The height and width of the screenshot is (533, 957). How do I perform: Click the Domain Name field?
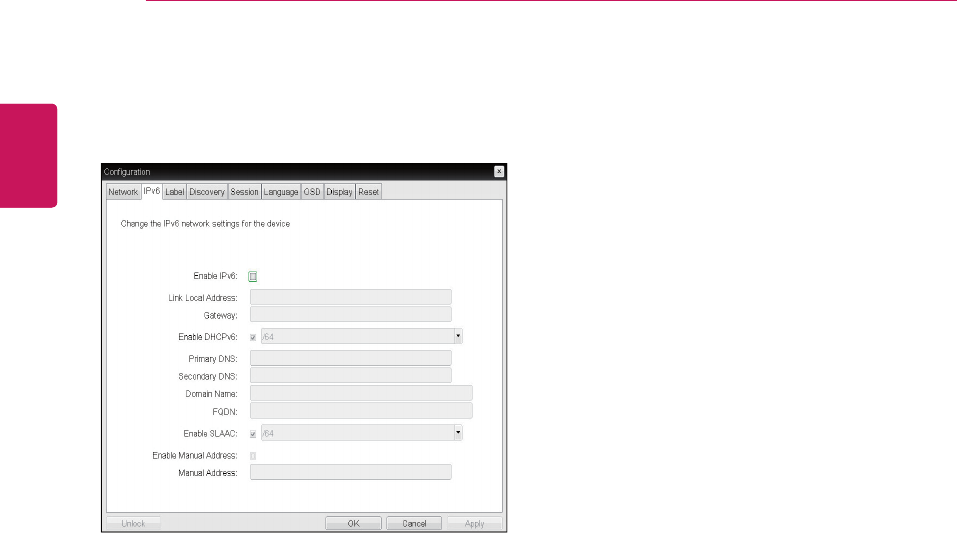[x=361, y=393]
